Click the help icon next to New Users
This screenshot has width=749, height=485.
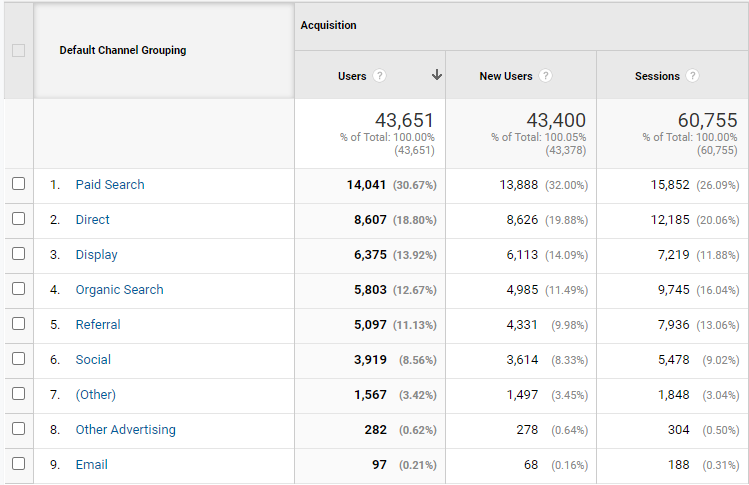point(546,75)
